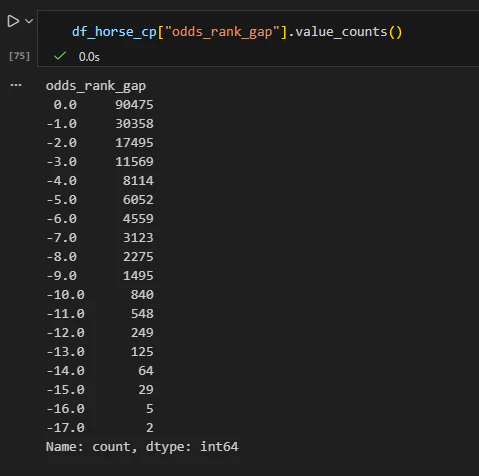Click the -10.0 index label in output
Viewport: 479px width, 476px height.
(66, 295)
